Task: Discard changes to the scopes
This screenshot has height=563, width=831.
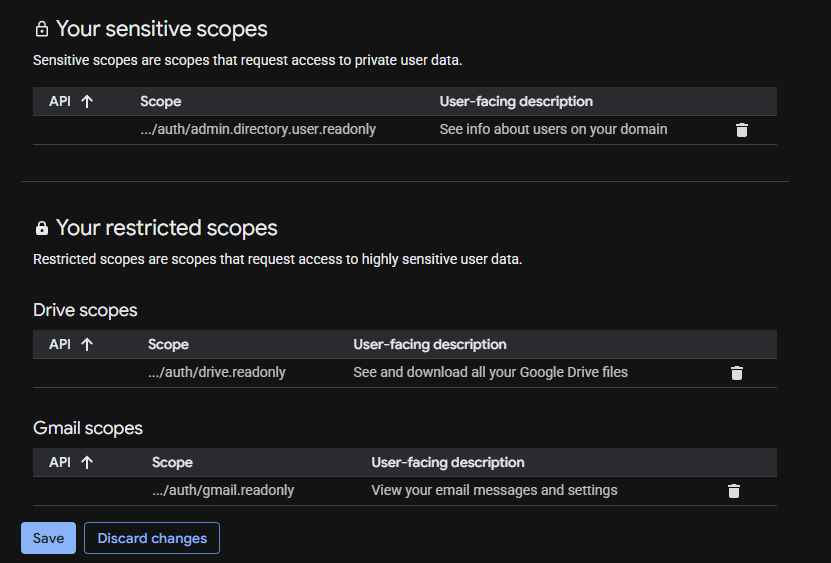Action: 152,538
